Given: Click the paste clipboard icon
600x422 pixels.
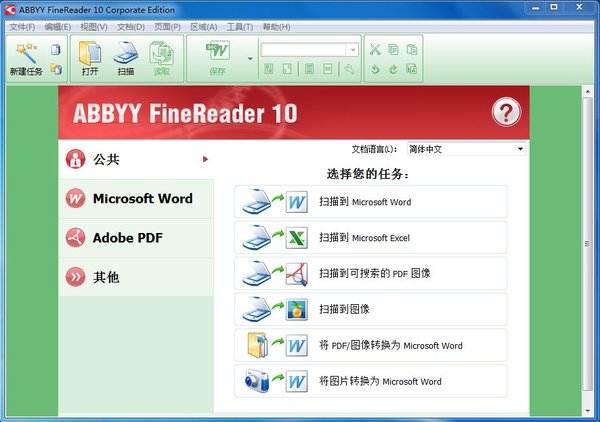Looking at the screenshot, I should pos(412,49).
